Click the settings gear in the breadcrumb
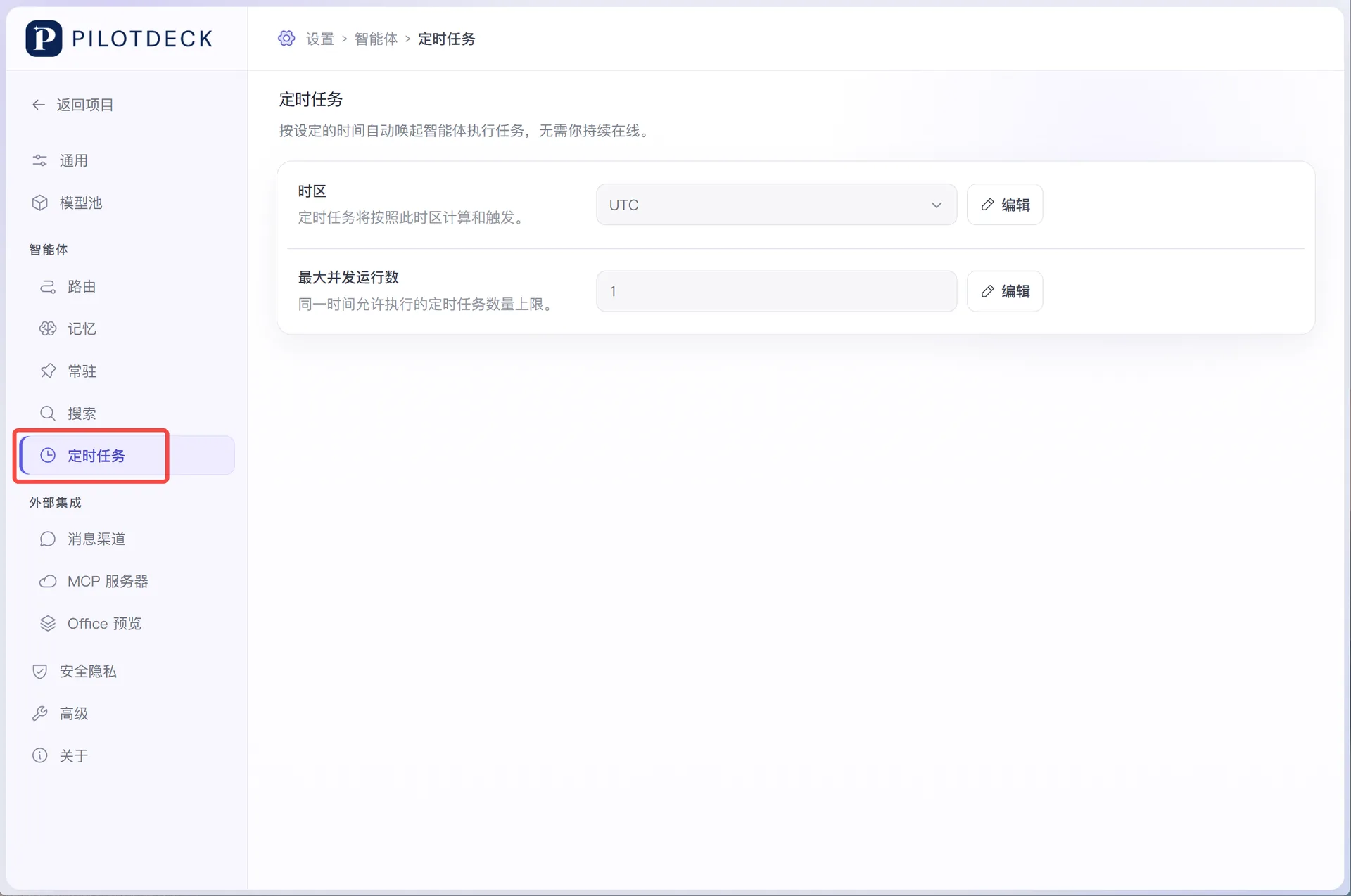The image size is (1351, 896). (x=286, y=39)
